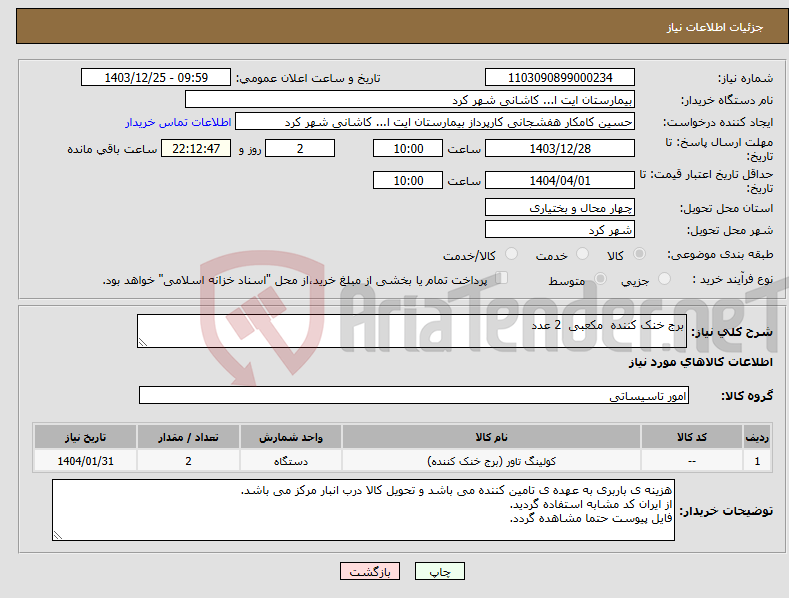The height and width of the screenshot is (598, 789).
Task: Click resize handle of شرح کلی نیاز box
Action: tap(143, 342)
